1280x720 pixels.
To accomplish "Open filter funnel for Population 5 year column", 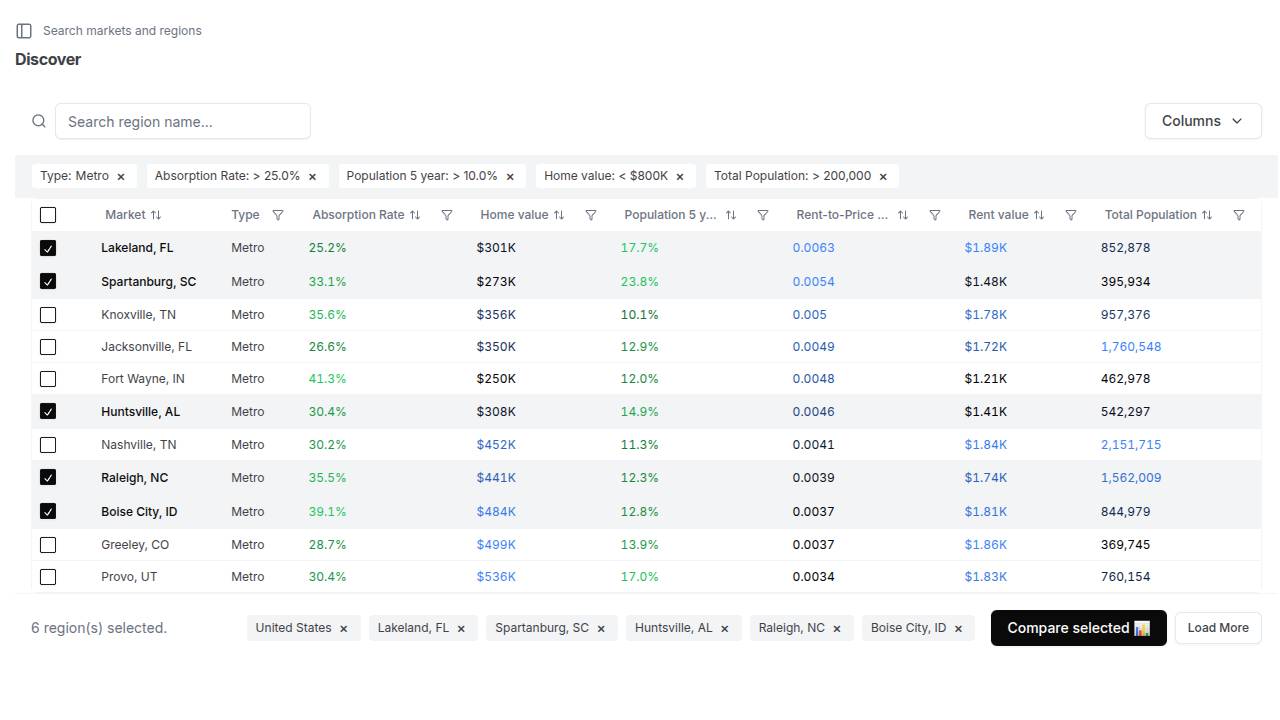I will click(763, 215).
